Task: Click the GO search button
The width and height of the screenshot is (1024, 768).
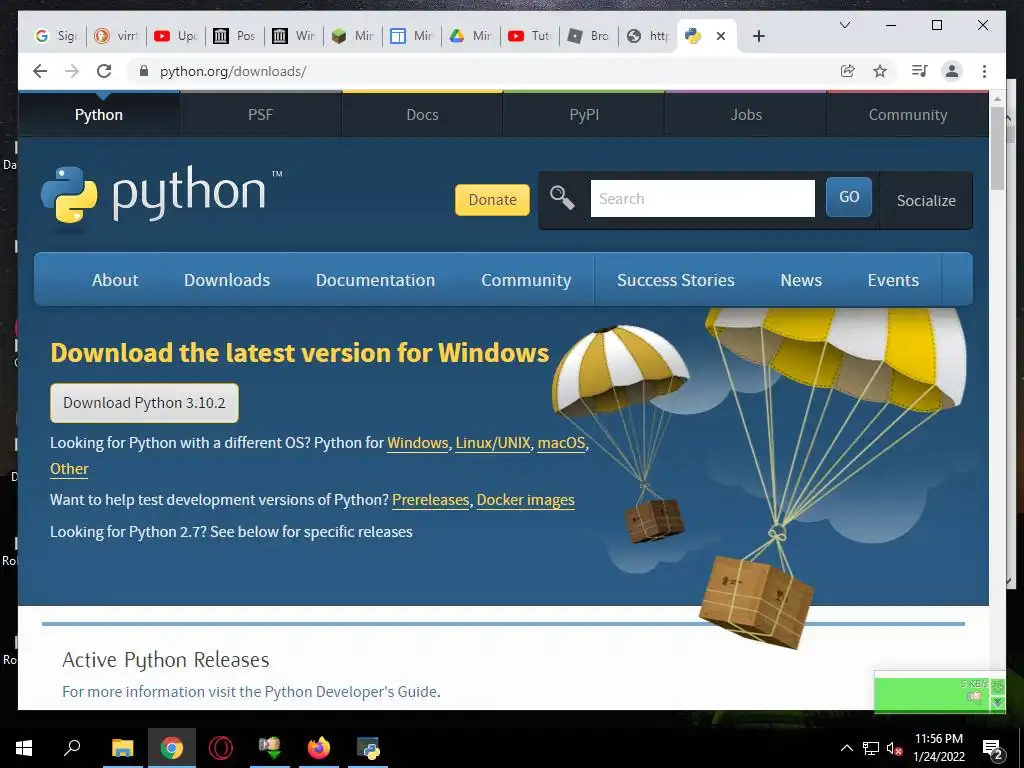Action: [x=849, y=197]
